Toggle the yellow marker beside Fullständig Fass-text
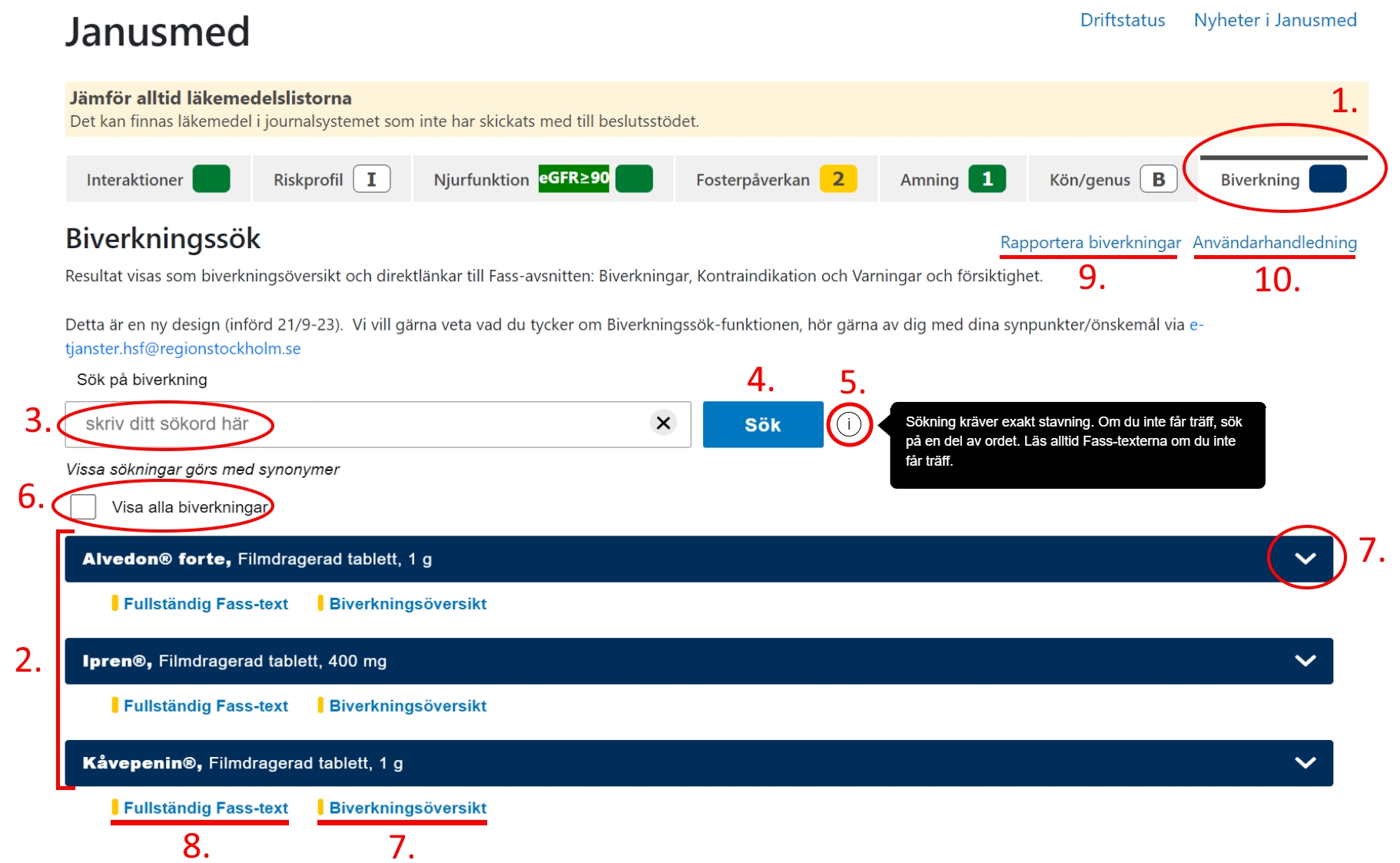The width and height of the screenshot is (1400, 863). tap(115, 808)
